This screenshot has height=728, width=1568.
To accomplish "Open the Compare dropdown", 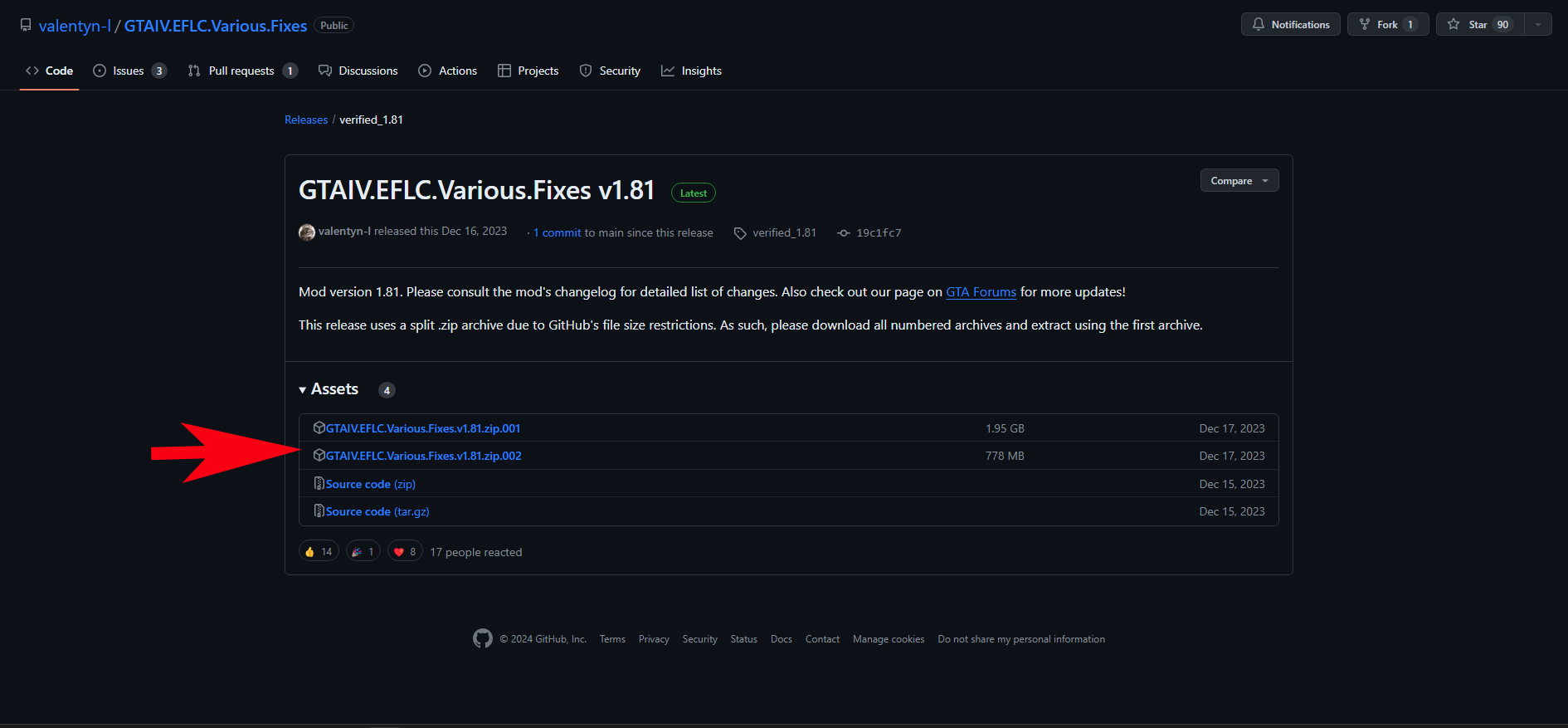I will coord(1239,181).
